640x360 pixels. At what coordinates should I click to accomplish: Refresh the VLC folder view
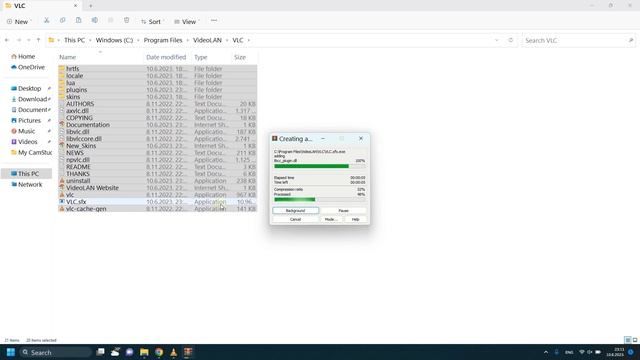(510, 40)
